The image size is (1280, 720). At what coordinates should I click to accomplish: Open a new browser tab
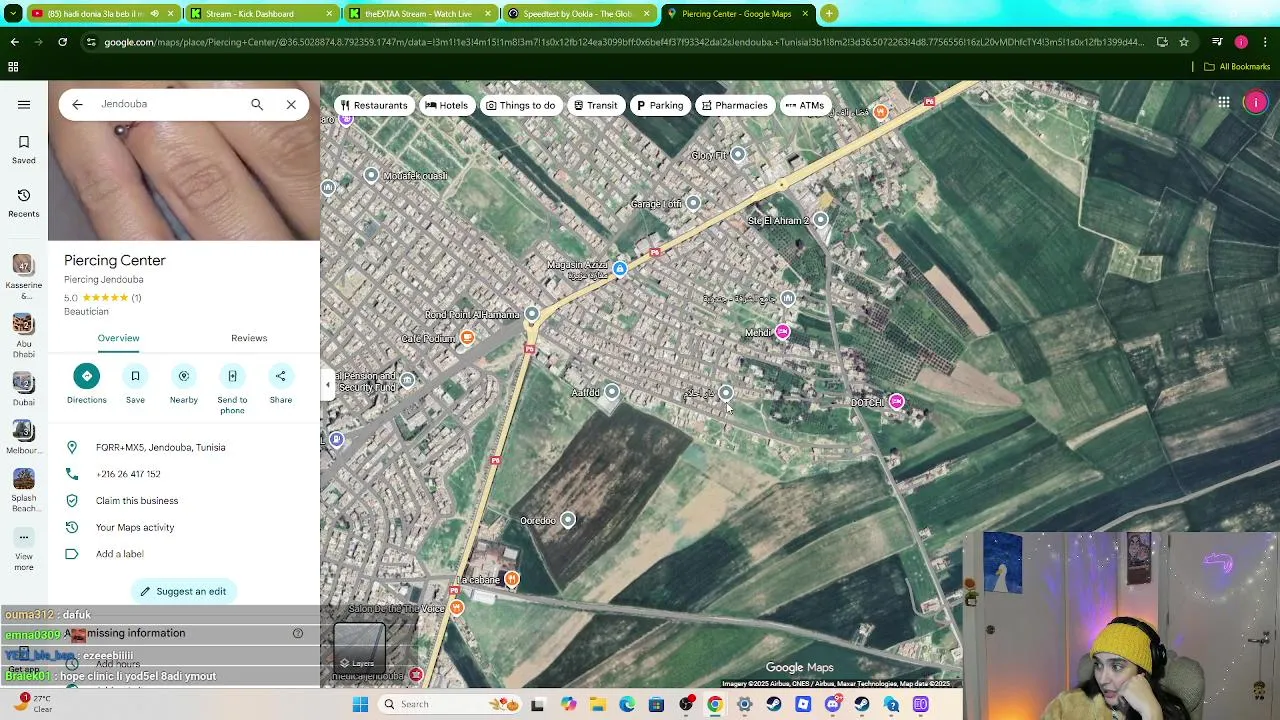click(829, 14)
